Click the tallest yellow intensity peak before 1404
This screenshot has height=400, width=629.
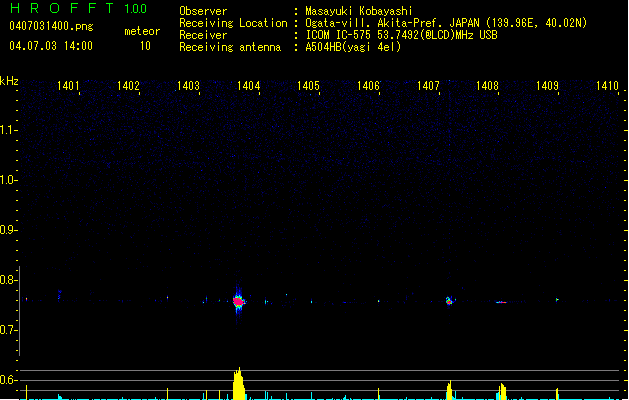click(239, 384)
